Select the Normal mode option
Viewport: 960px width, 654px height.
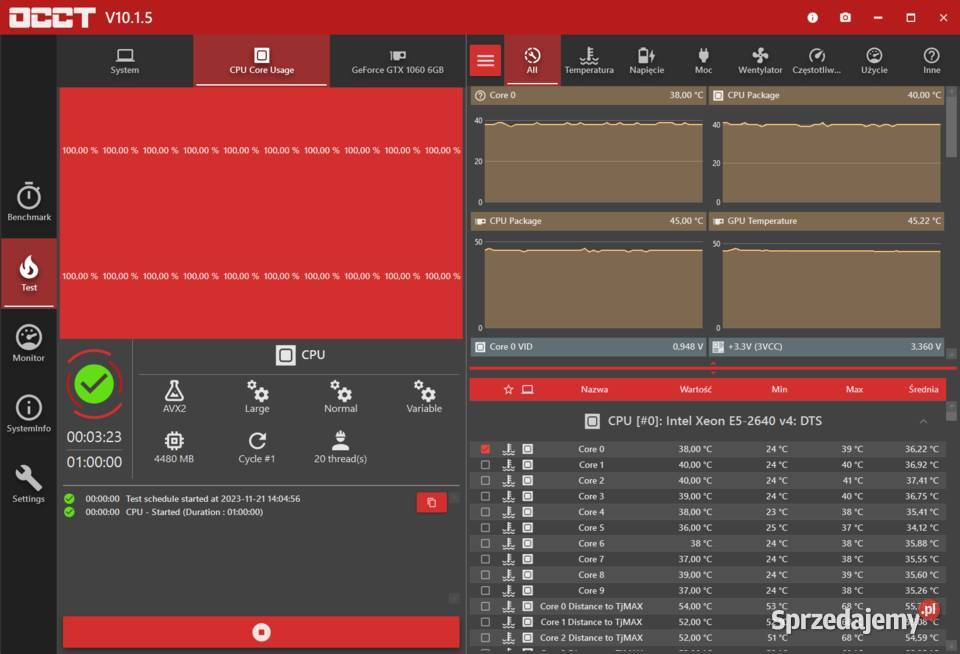point(340,396)
